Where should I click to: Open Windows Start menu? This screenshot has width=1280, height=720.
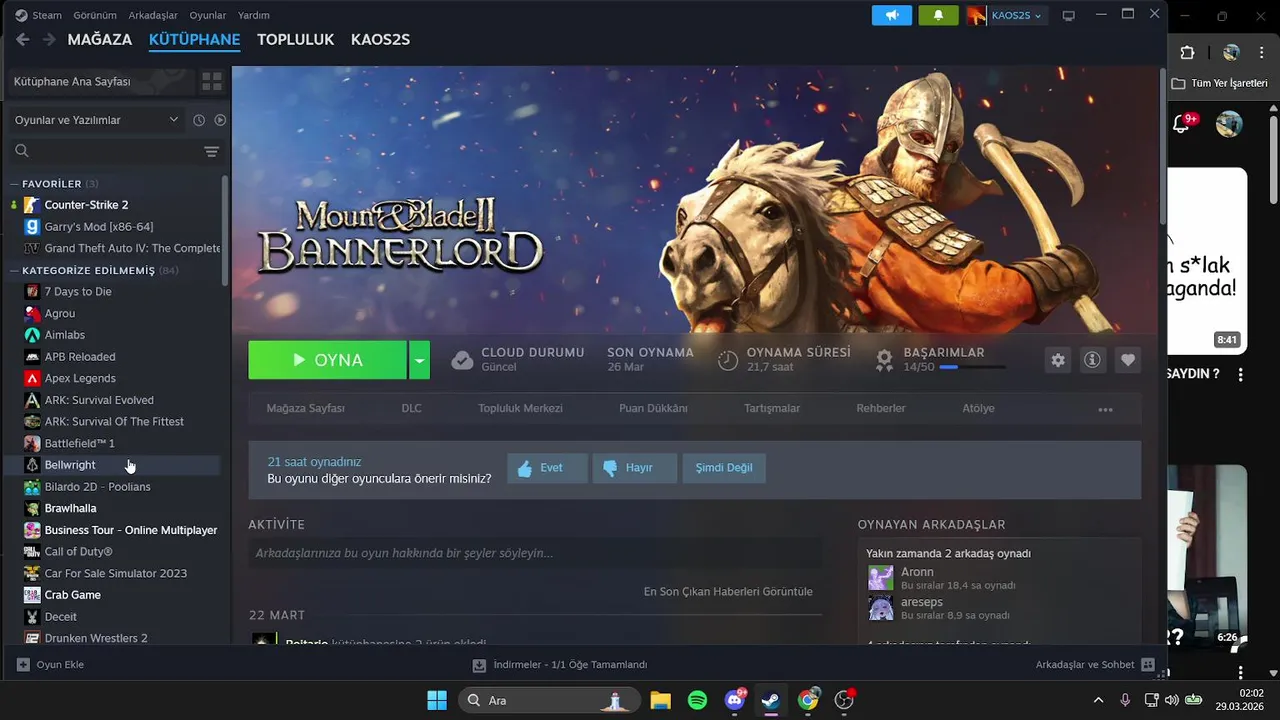(x=437, y=700)
